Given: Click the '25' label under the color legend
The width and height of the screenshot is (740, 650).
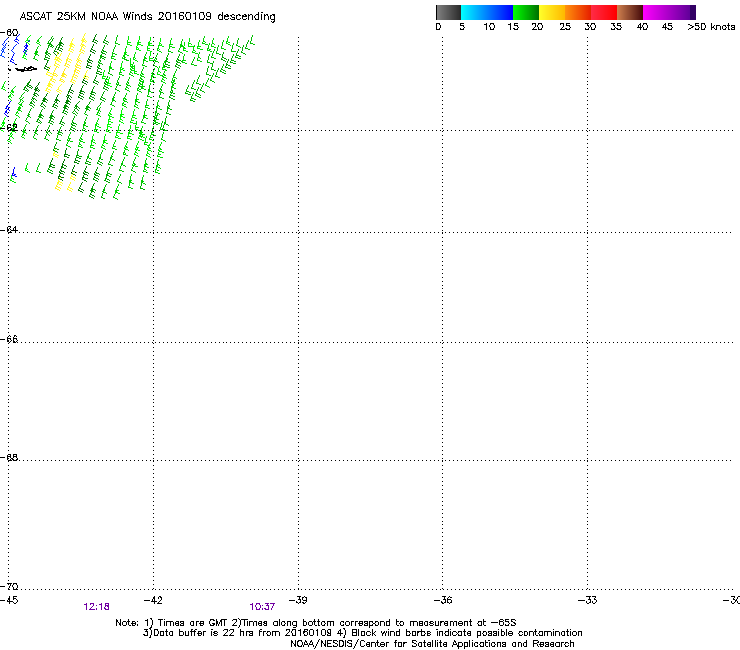Looking at the screenshot, I should pyautogui.click(x=565, y=27).
